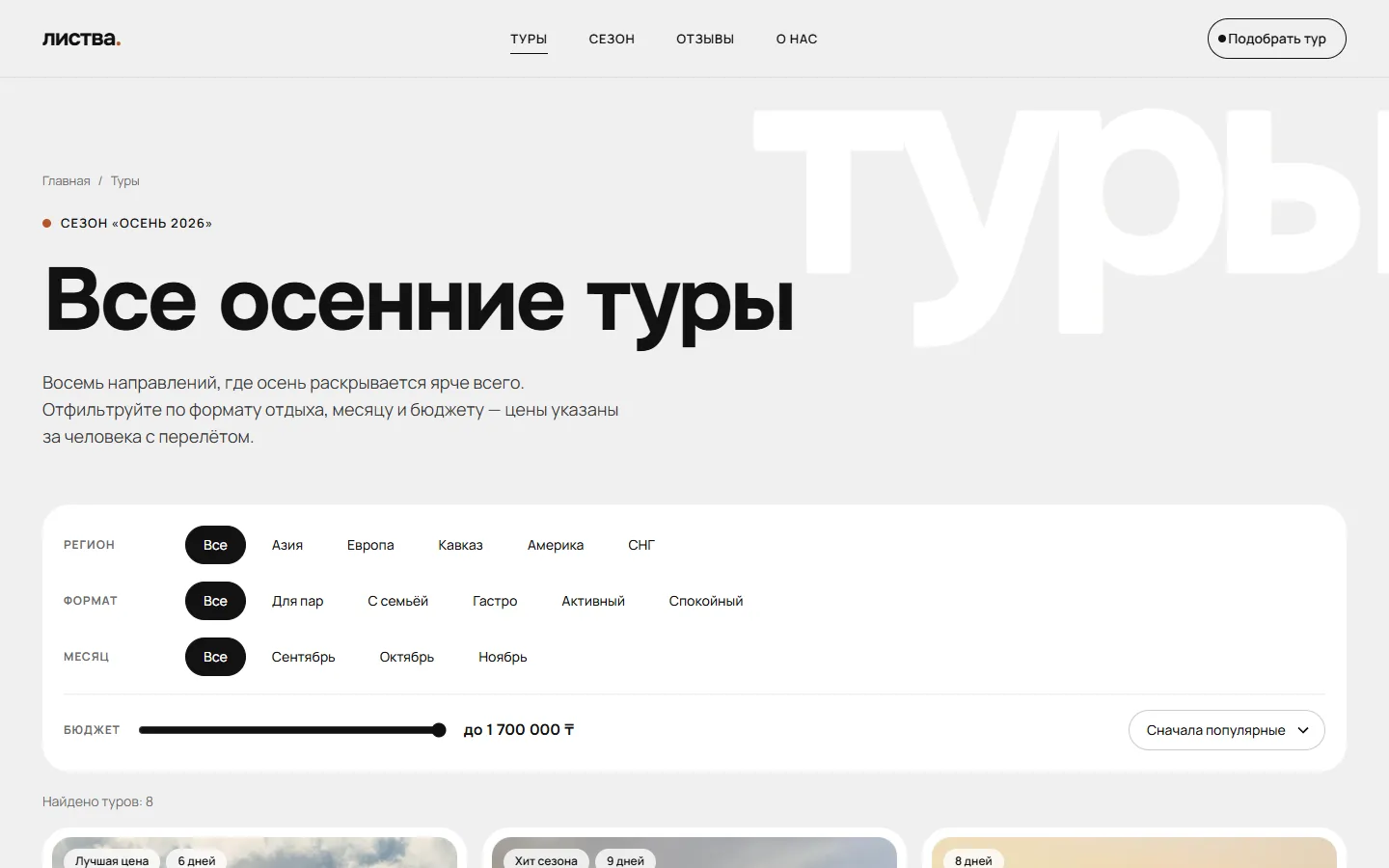Choose the Кавказ region chip
1389x868 pixels.
[460, 545]
